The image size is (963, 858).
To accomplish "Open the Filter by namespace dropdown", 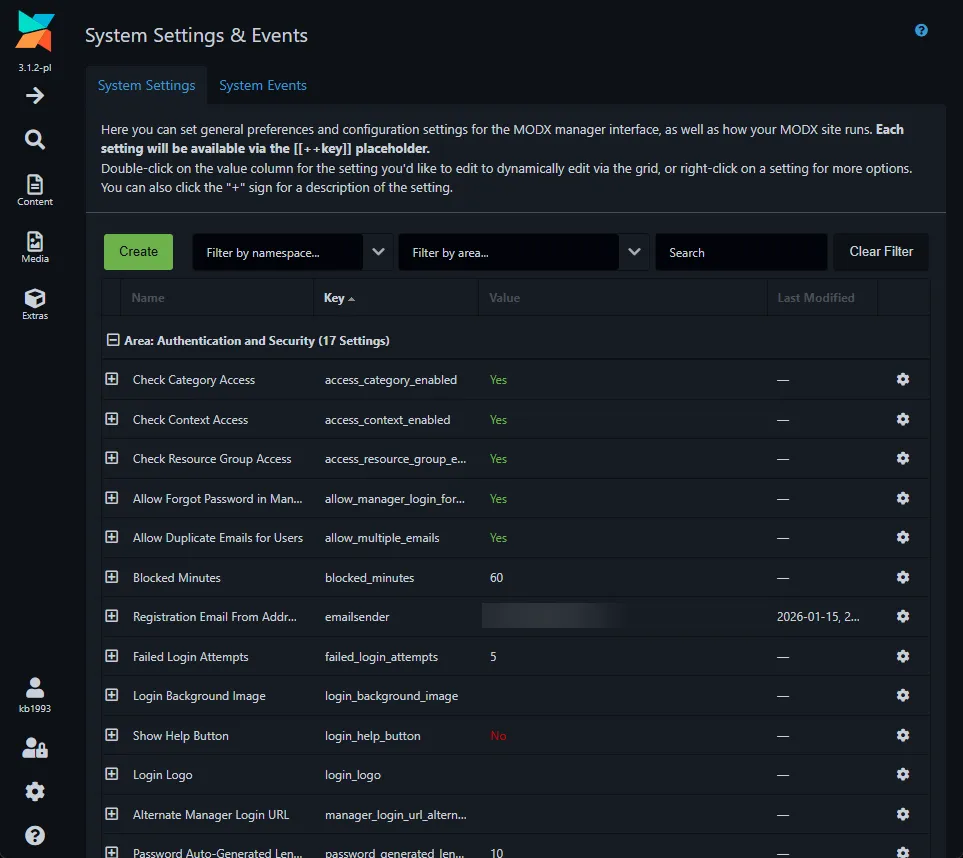I will [x=378, y=252].
